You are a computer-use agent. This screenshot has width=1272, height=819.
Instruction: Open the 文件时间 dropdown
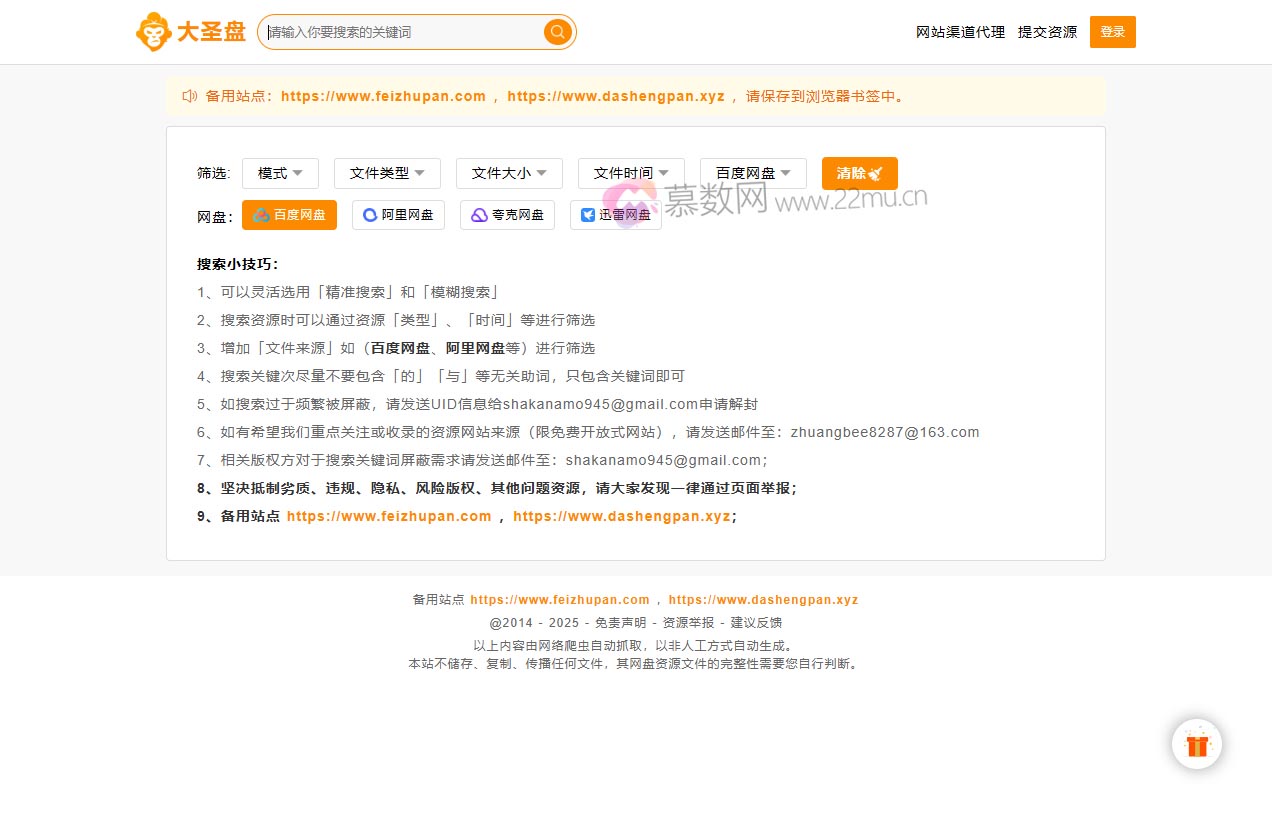coord(631,173)
